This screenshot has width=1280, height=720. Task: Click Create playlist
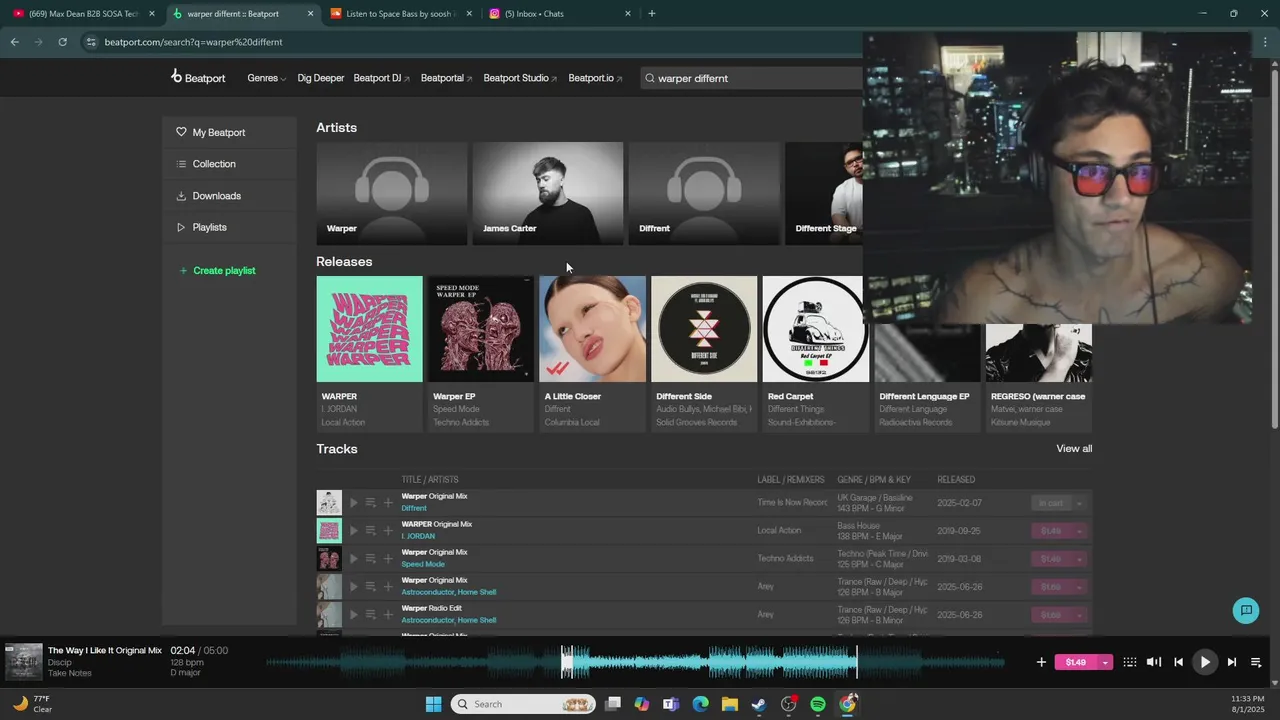217,270
